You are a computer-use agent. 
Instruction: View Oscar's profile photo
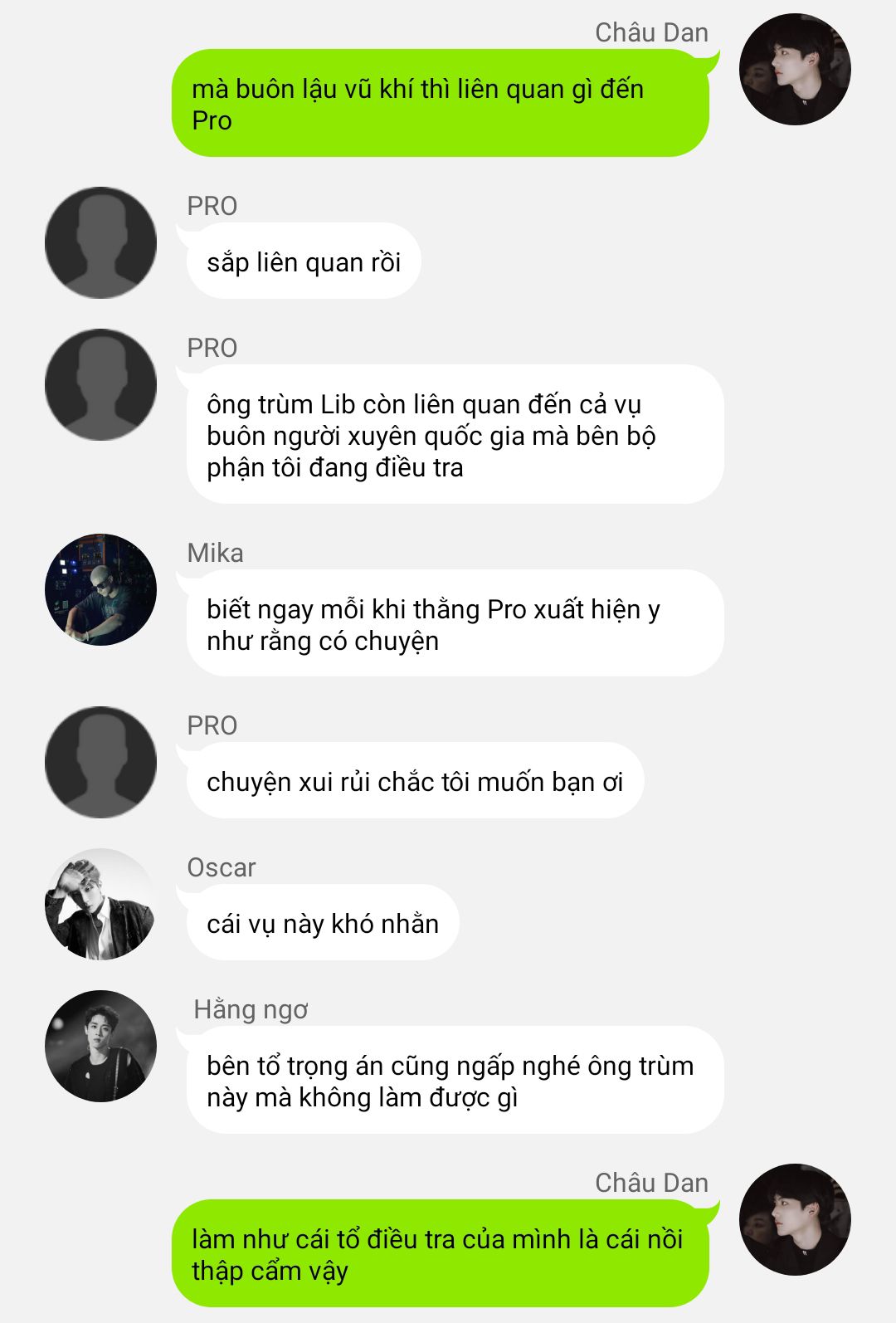point(100,904)
